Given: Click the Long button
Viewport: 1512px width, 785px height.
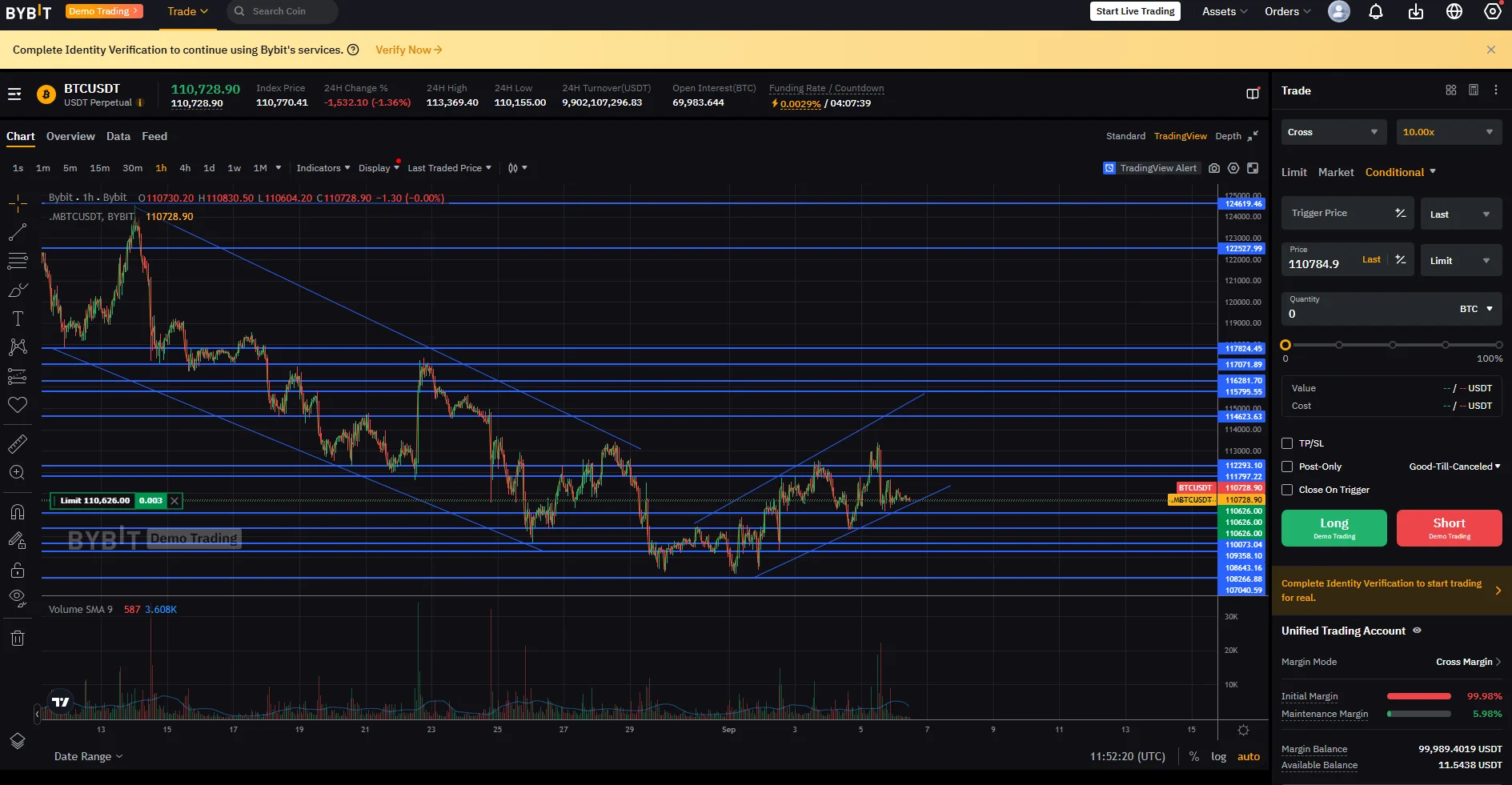Looking at the screenshot, I should point(1334,528).
